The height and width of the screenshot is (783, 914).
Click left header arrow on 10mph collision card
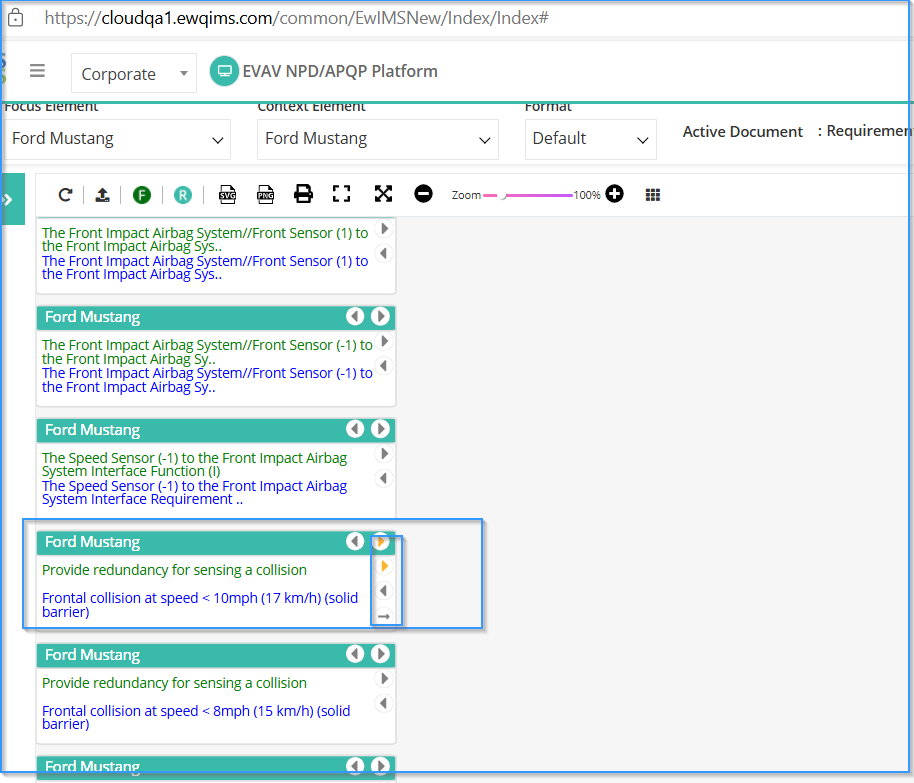pos(355,541)
